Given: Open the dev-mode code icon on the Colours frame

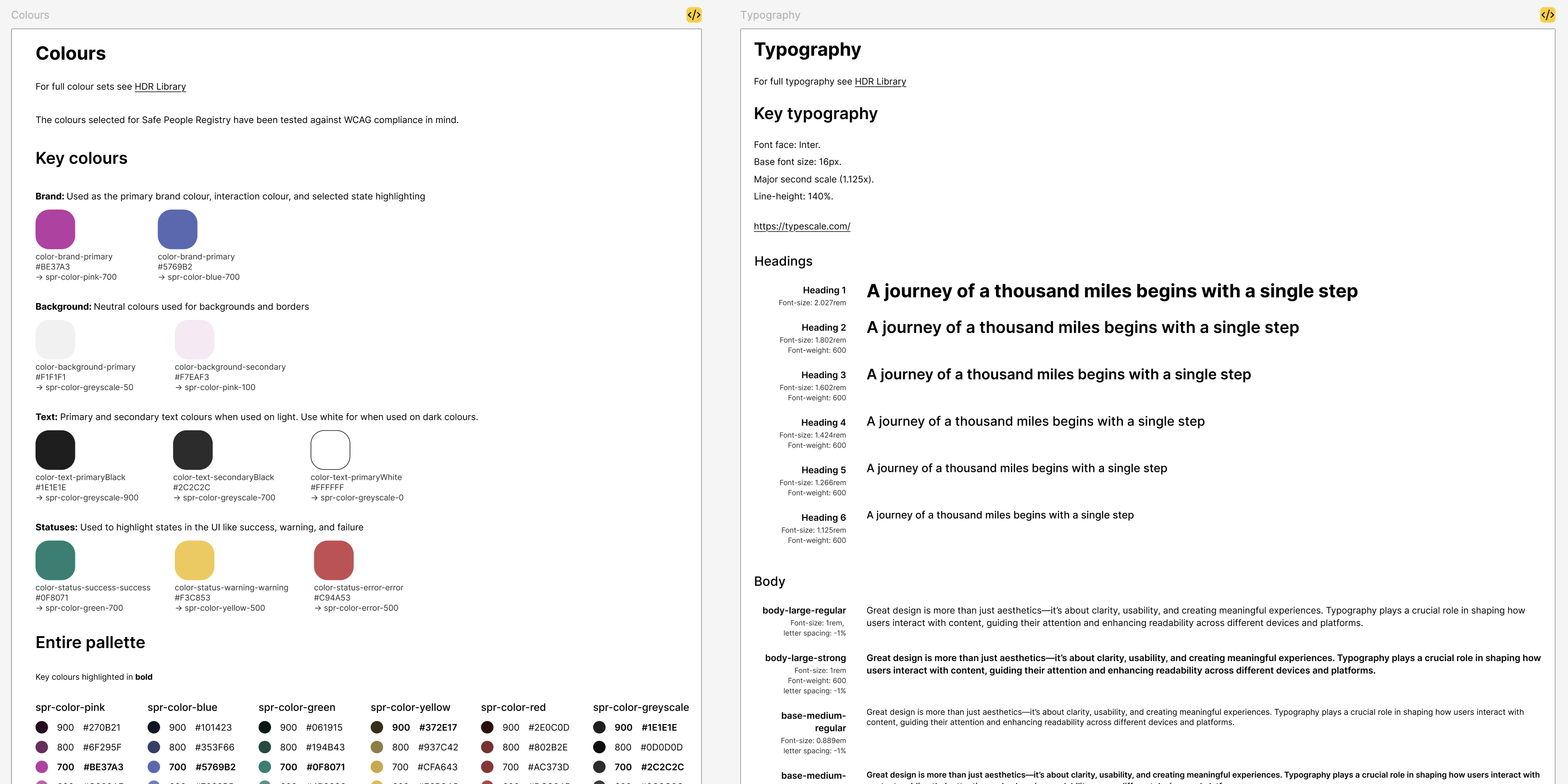Looking at the screenshot, I should click(x=694, y=14).
